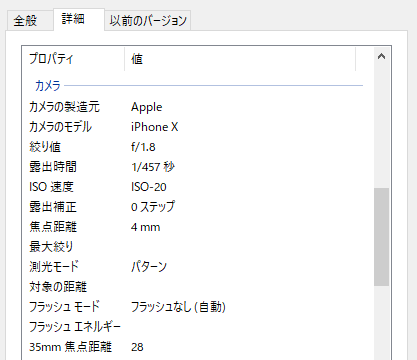Select the 35mm 焦点距離 property row

70,347
